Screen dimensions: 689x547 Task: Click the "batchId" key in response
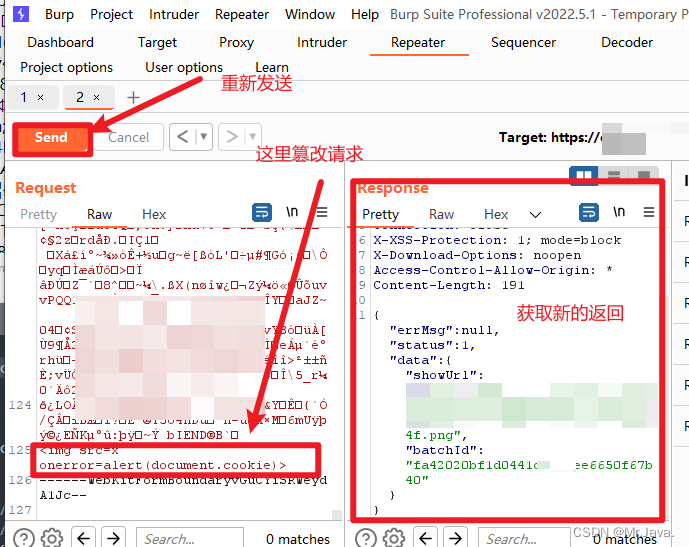pyautogui.click(x=444, y=450)
